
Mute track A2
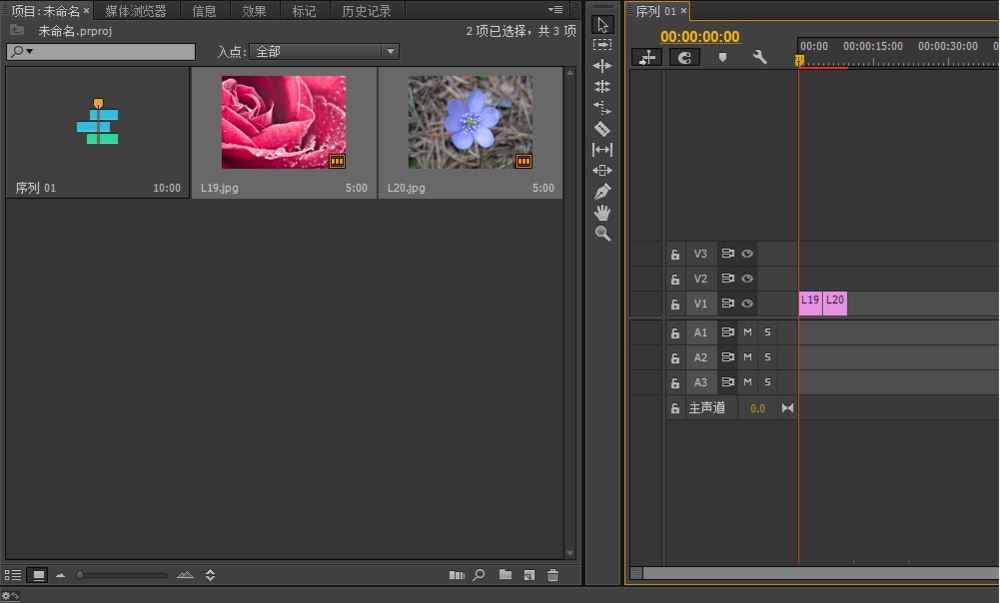click(x=747, y=357)
